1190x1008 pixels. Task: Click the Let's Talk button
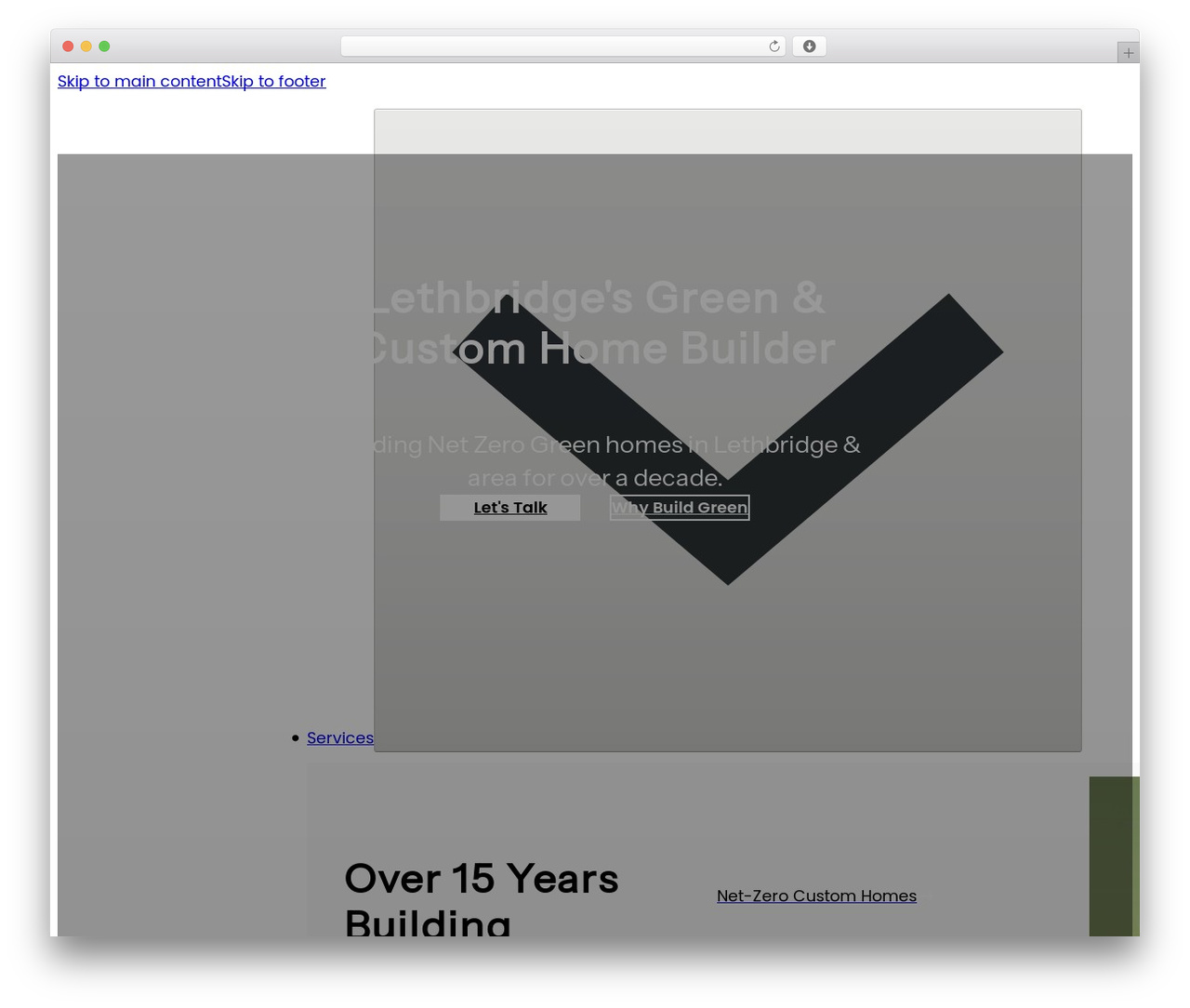(x=510, y=508)
